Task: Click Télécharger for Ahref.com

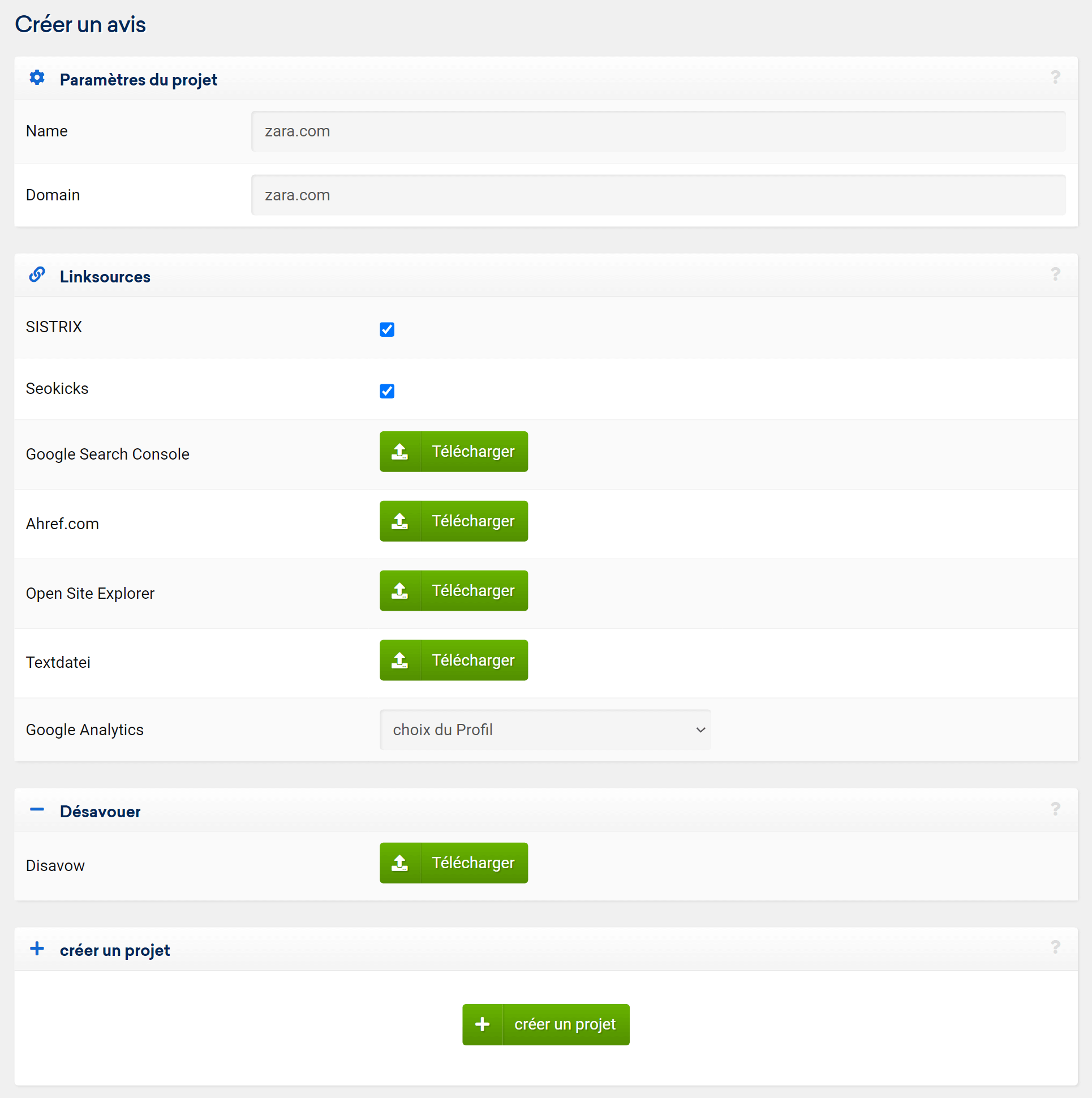Action: pyautogui.click(x=453, y=521)
